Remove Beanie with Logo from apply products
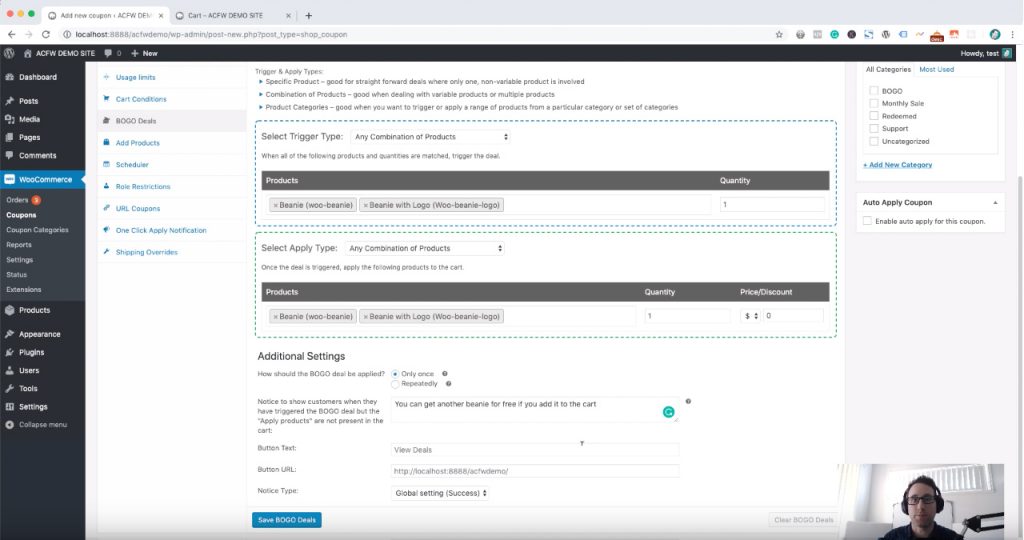 (366, 317)
